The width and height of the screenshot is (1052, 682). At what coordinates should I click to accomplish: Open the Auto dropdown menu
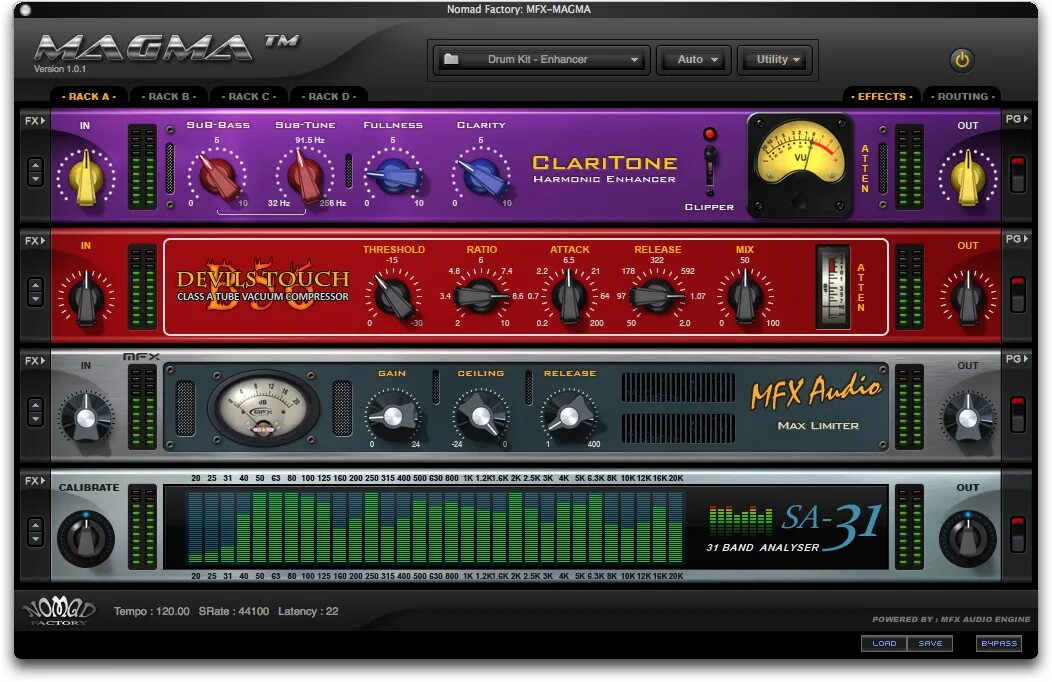pos(694,60)
